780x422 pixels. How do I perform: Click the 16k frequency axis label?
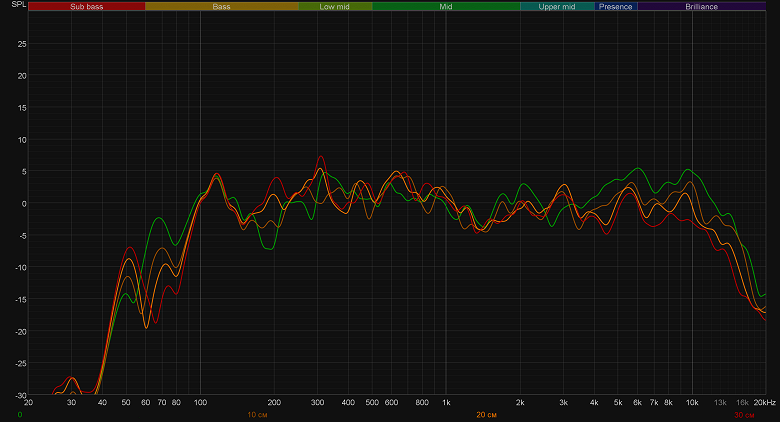[742, 403]
